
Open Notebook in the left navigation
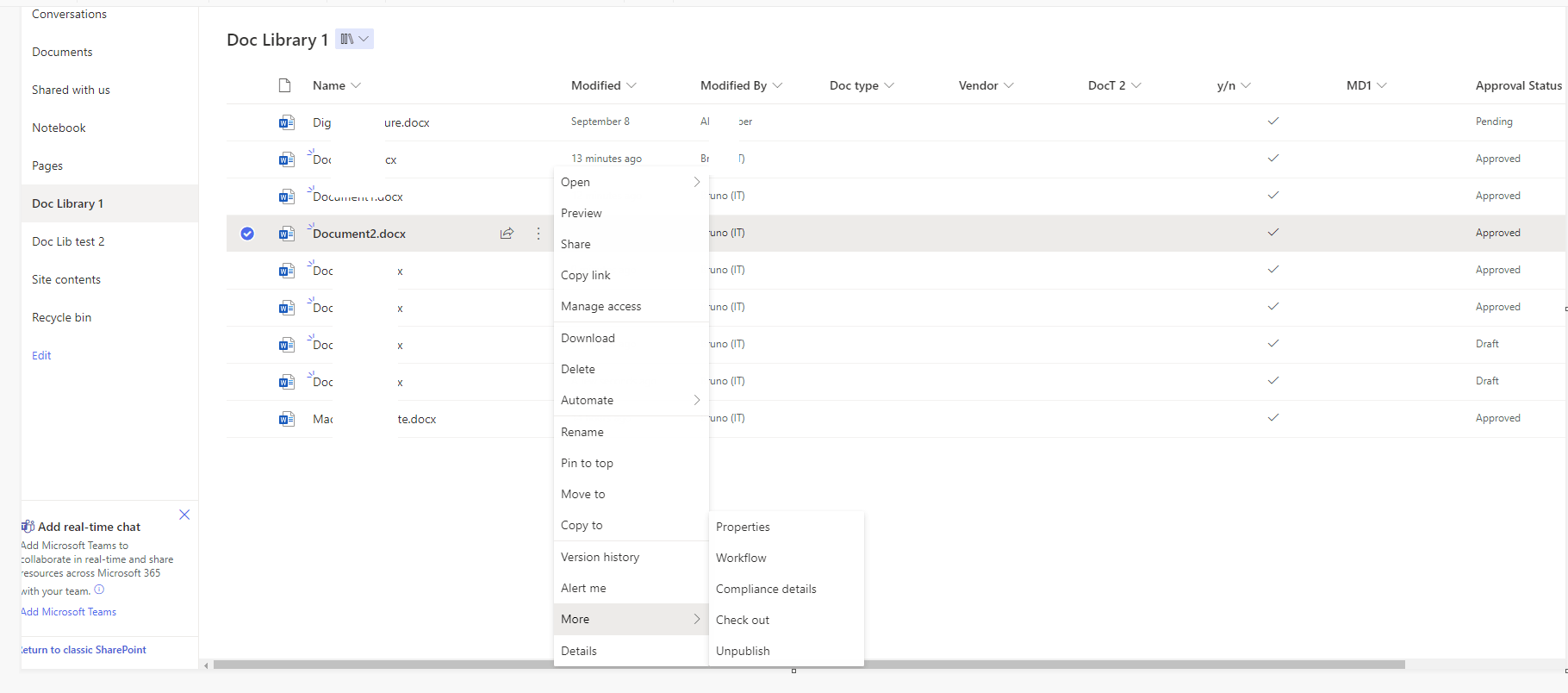pos(59,128)
